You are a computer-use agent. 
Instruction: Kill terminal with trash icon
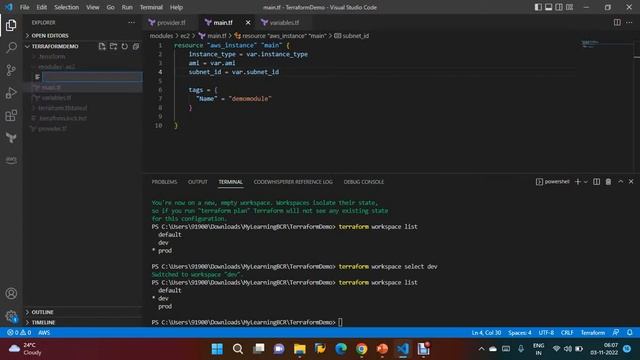(x=608, y=182)
